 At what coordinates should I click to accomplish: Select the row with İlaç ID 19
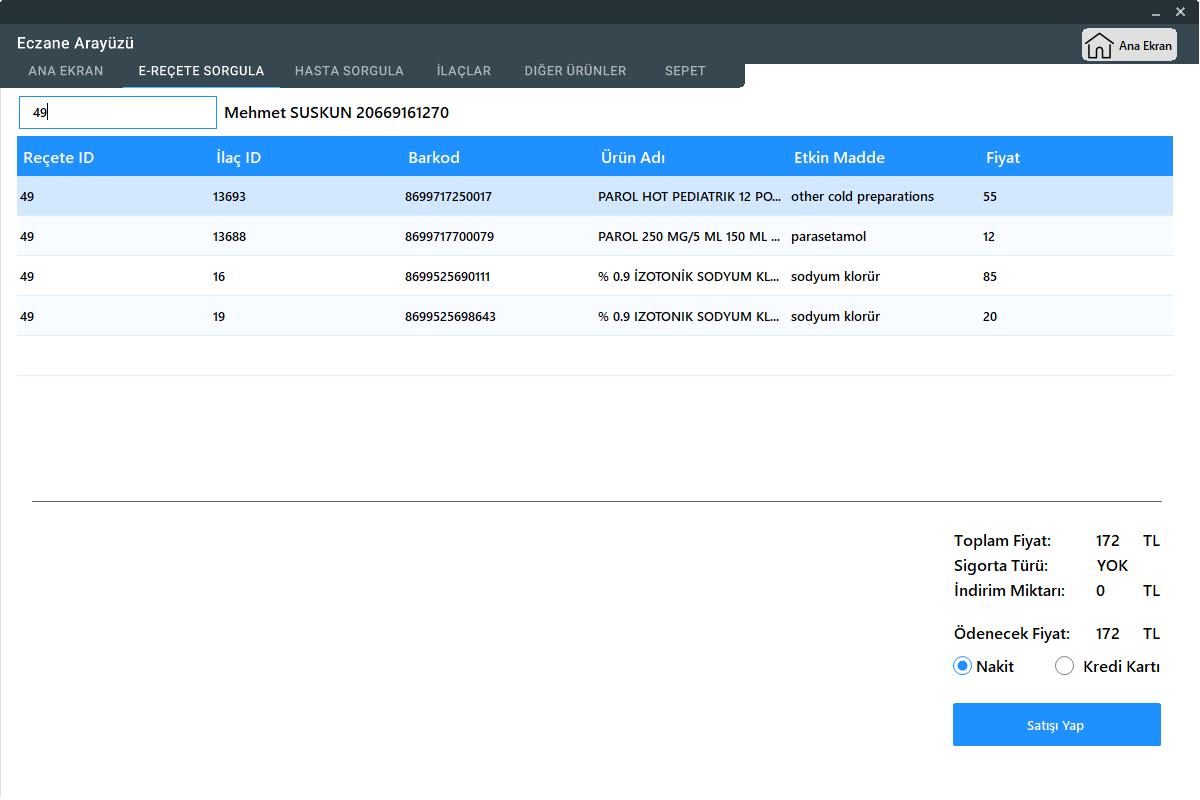click(219, 317)
